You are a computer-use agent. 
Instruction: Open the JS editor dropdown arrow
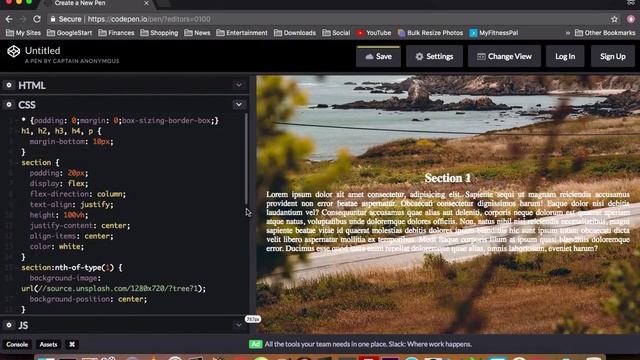coord(239,325)
